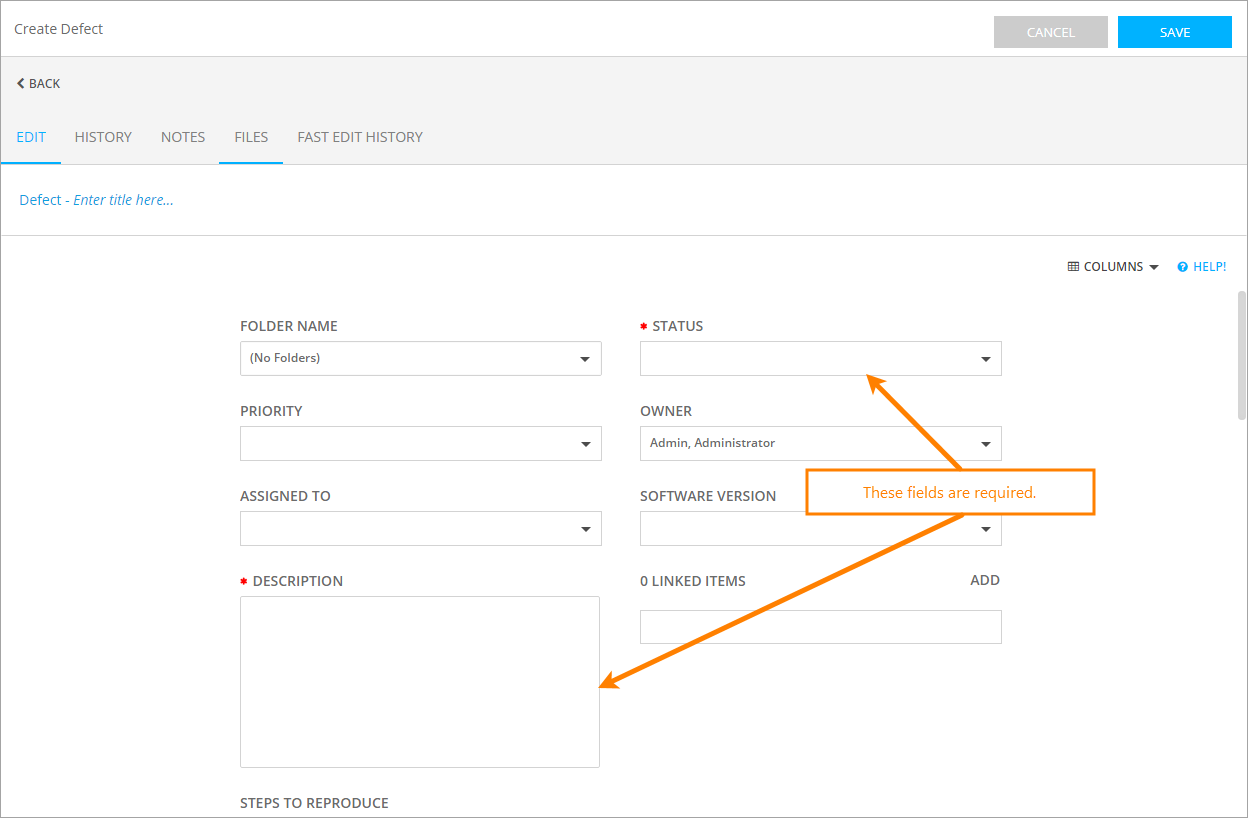1248x818 pixels.
Task: Click the vertical scrollbar on the right
Action: click(1241, 355)
